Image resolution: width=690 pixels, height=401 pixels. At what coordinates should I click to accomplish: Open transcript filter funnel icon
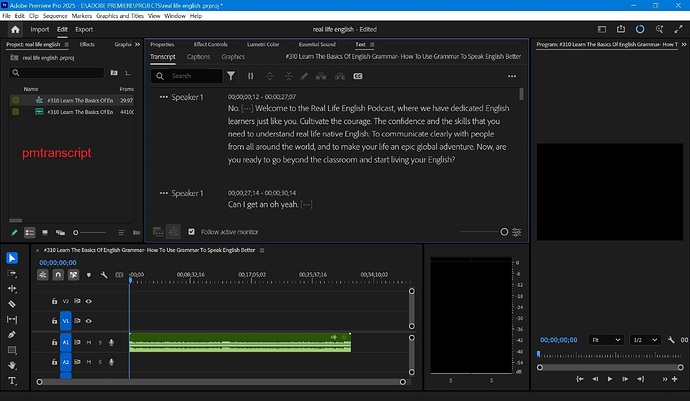tap(231, 76)
